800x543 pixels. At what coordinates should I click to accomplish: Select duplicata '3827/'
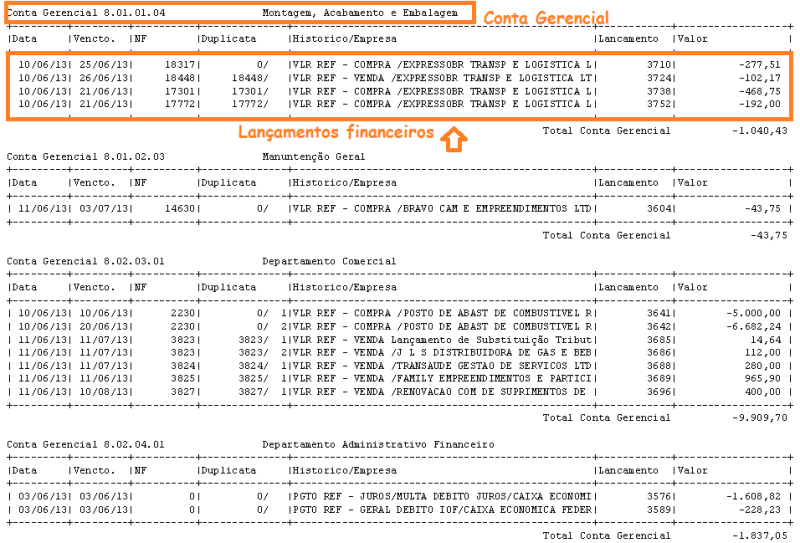253,392
